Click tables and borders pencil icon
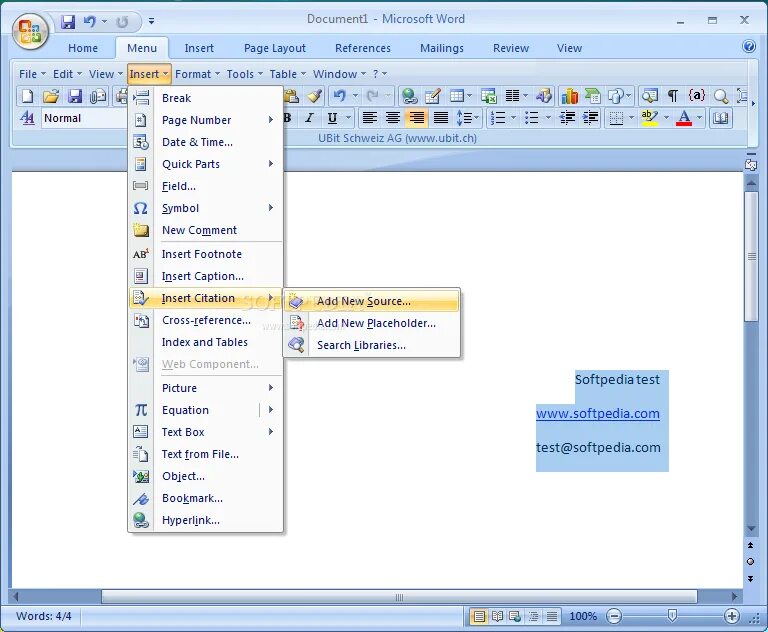The image size is (768, 632). click(x=433, y=96)
